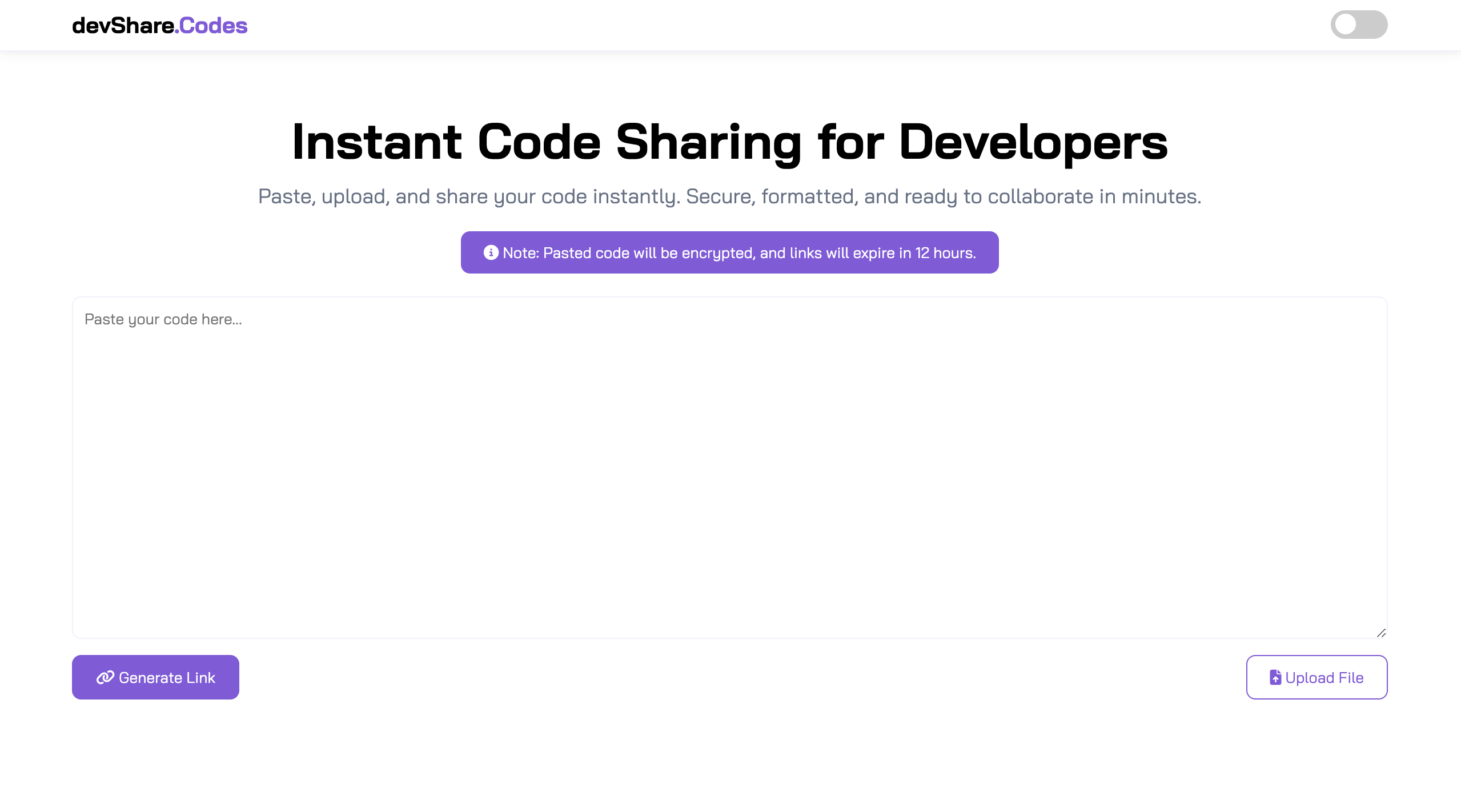Viewport: 1461px width, 812px height.
Task: Enable dark theme using the top-right switch
Action: [1359, 25]
